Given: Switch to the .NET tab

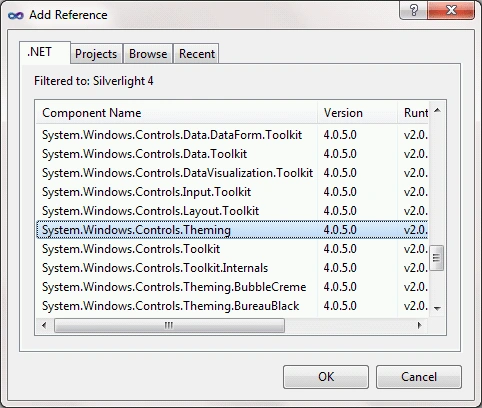Looking at the screenshot, I should pos(45,52).
